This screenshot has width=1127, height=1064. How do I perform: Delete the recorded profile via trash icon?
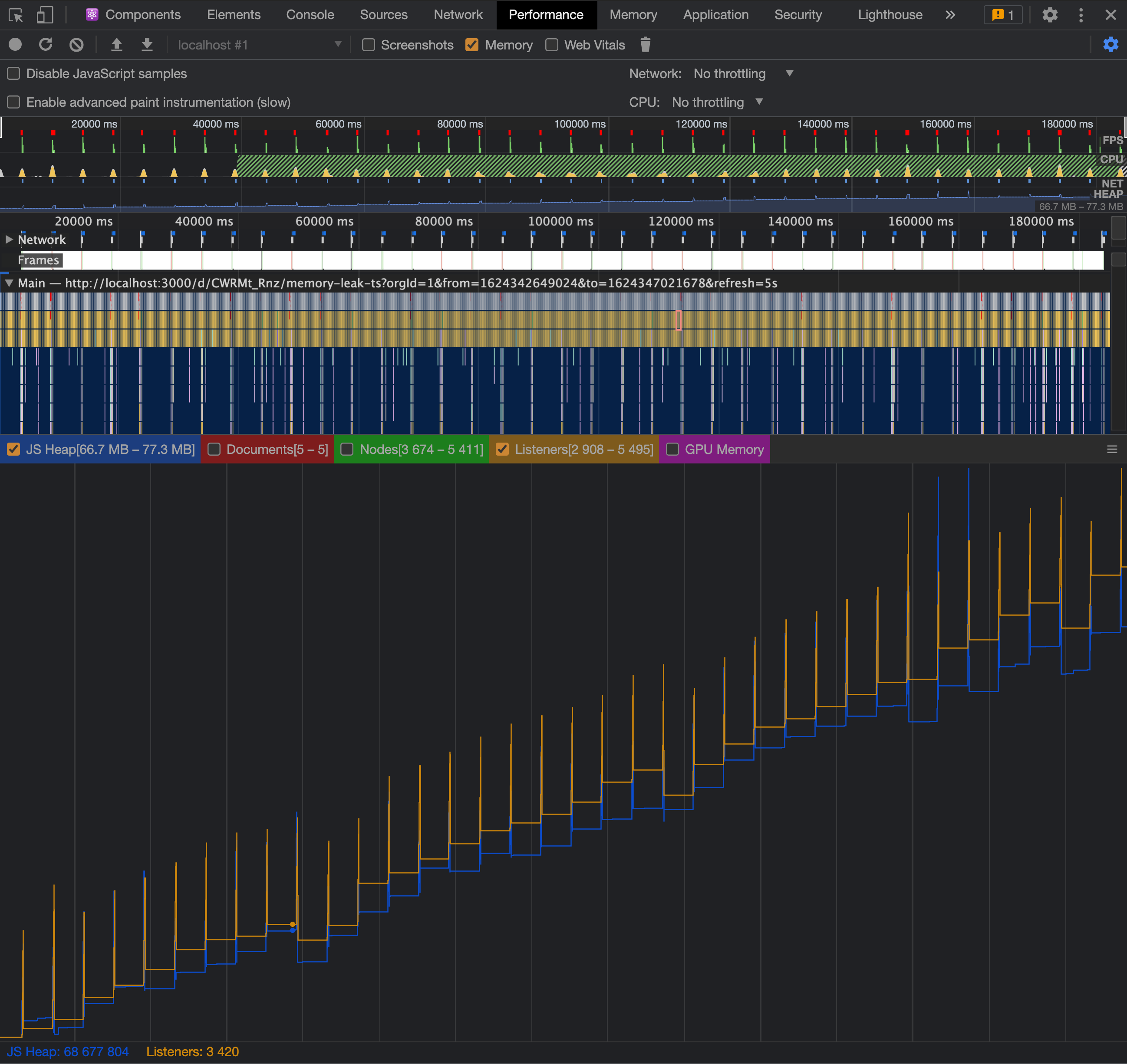(645, 45)
